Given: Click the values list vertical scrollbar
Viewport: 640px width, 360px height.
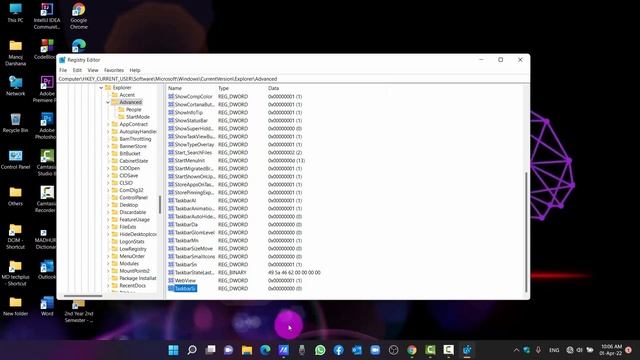Looking at the screenshot, I should [x=526, y=232].
